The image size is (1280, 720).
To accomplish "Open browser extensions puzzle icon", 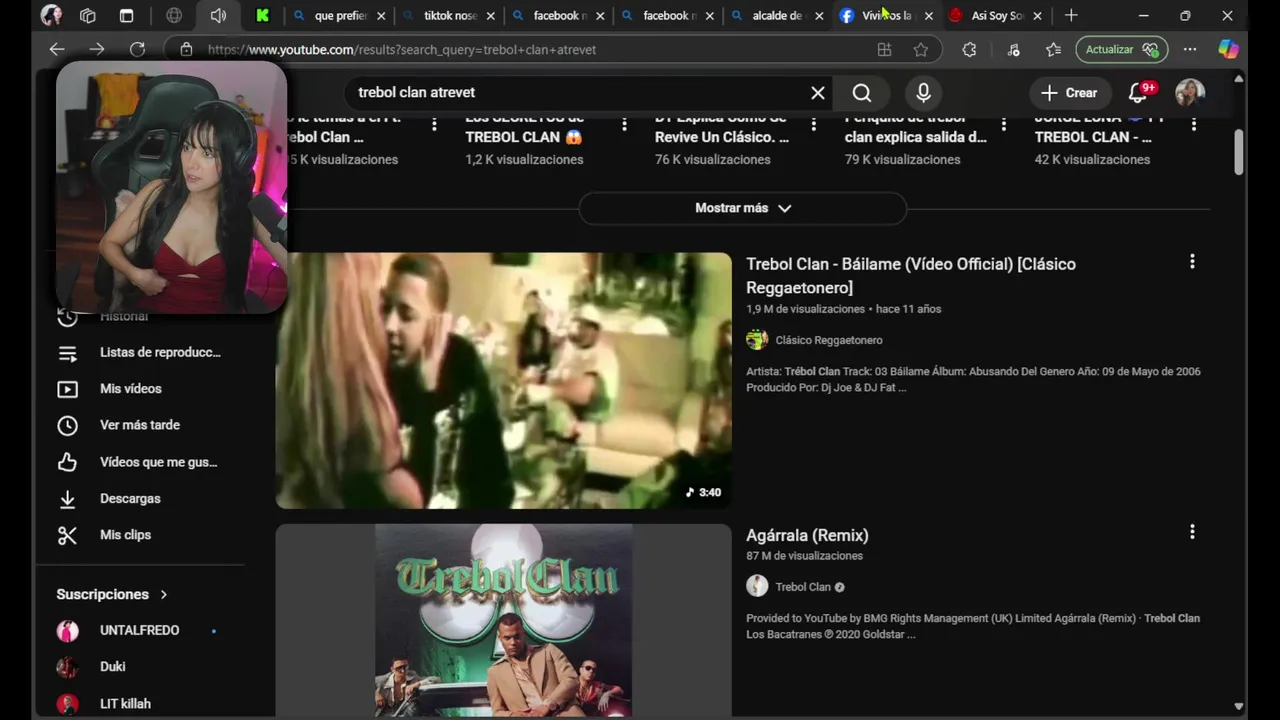I will pos(969,49).
